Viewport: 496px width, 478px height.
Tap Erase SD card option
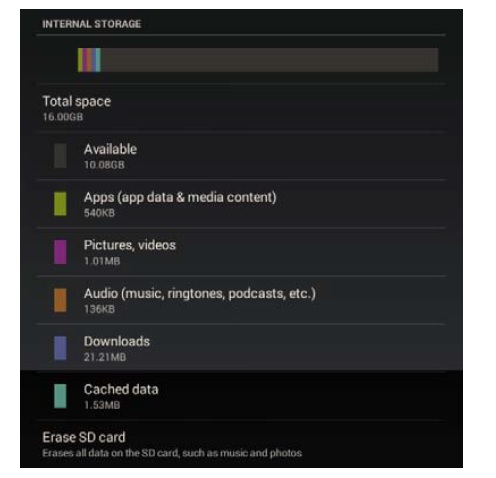[x=240, y=444]
